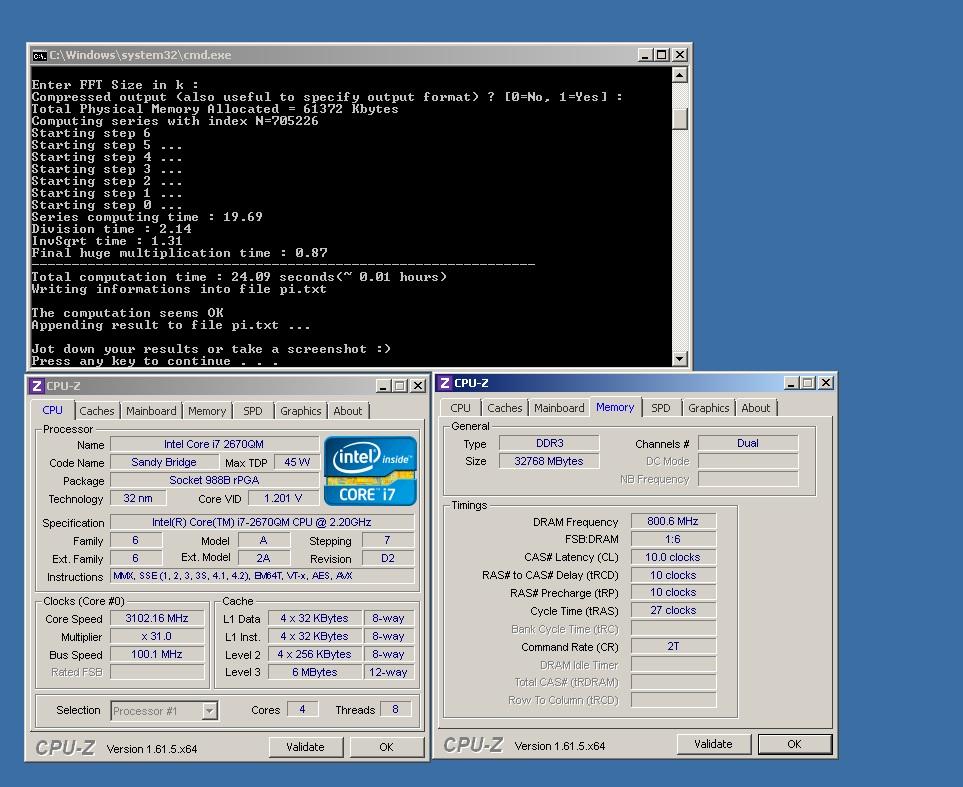The height and width of the screenshot is (787, 963).
Task: Click the 'Dual' channels value
Action: [748, 443]
